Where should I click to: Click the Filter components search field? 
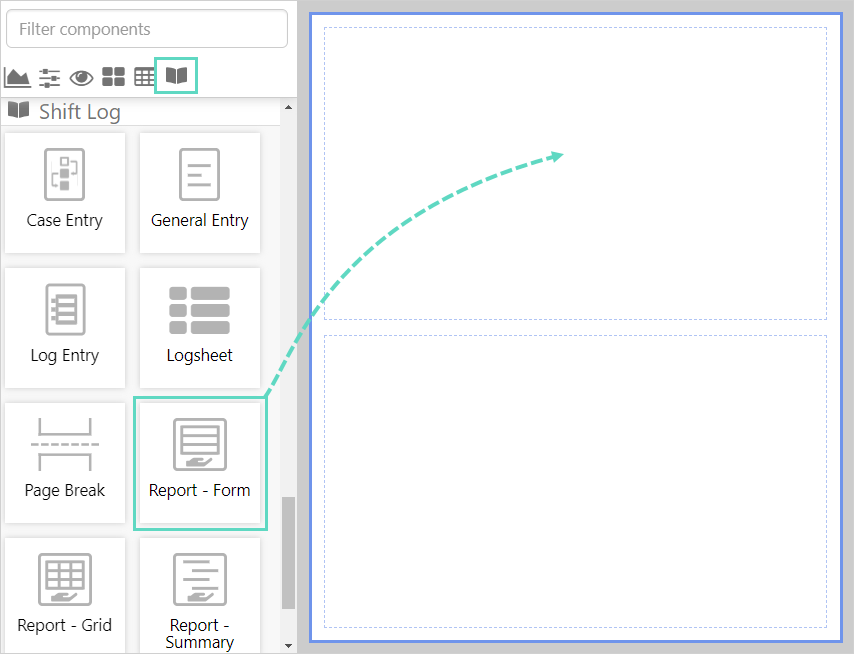click(147, 29)
